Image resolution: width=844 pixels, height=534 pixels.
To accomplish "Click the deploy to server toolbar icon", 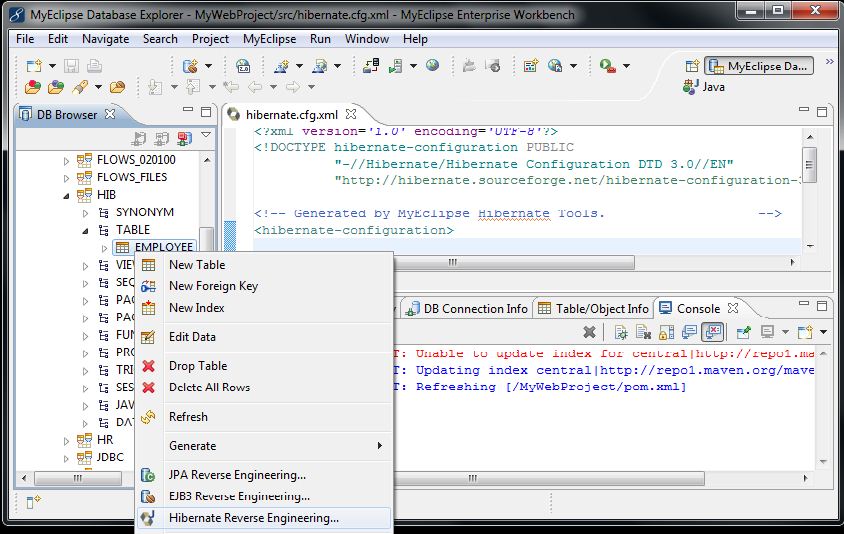I will pos(370,66).
